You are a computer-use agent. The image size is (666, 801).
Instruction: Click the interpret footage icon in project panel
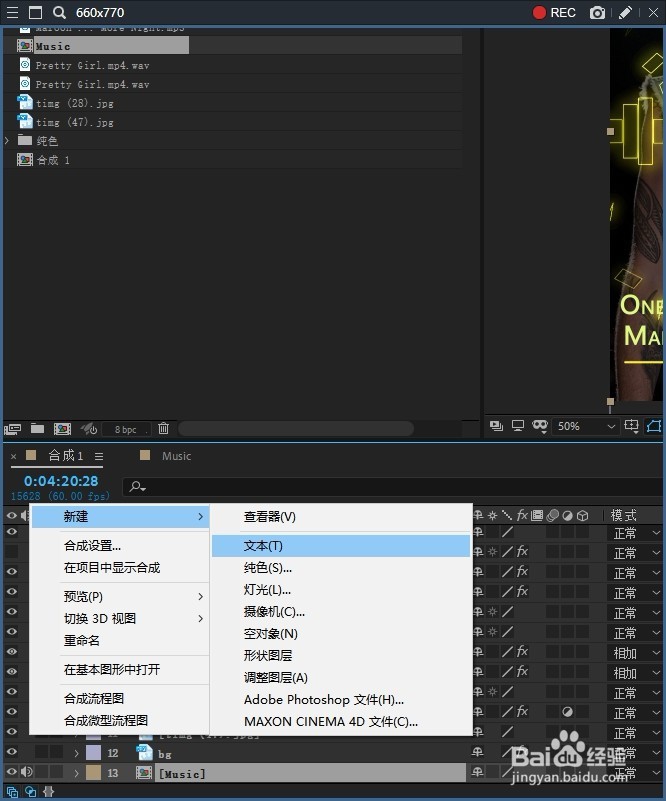tap(13, 429)
